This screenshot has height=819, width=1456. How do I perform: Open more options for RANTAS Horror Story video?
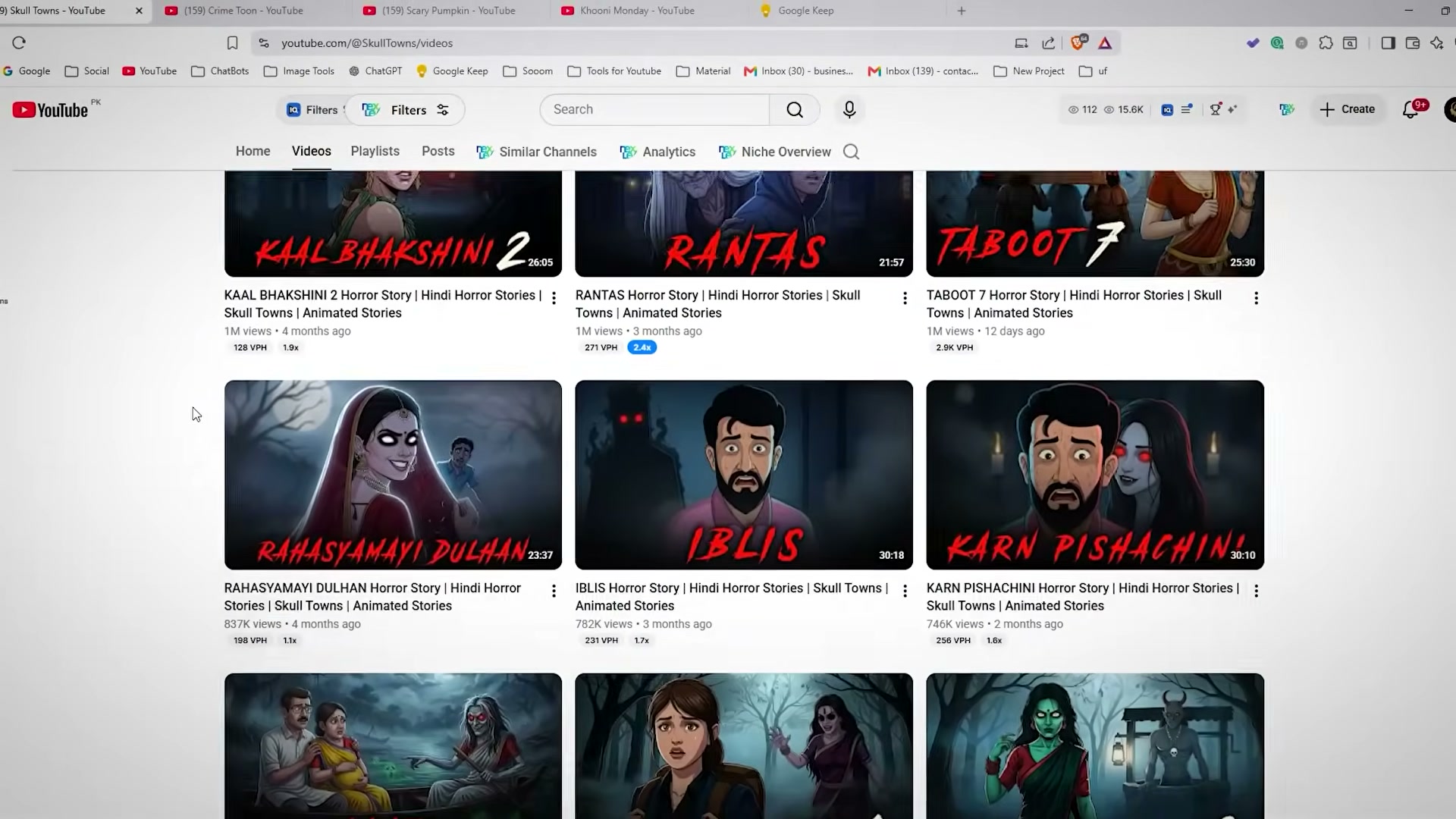tap(905, 298)
